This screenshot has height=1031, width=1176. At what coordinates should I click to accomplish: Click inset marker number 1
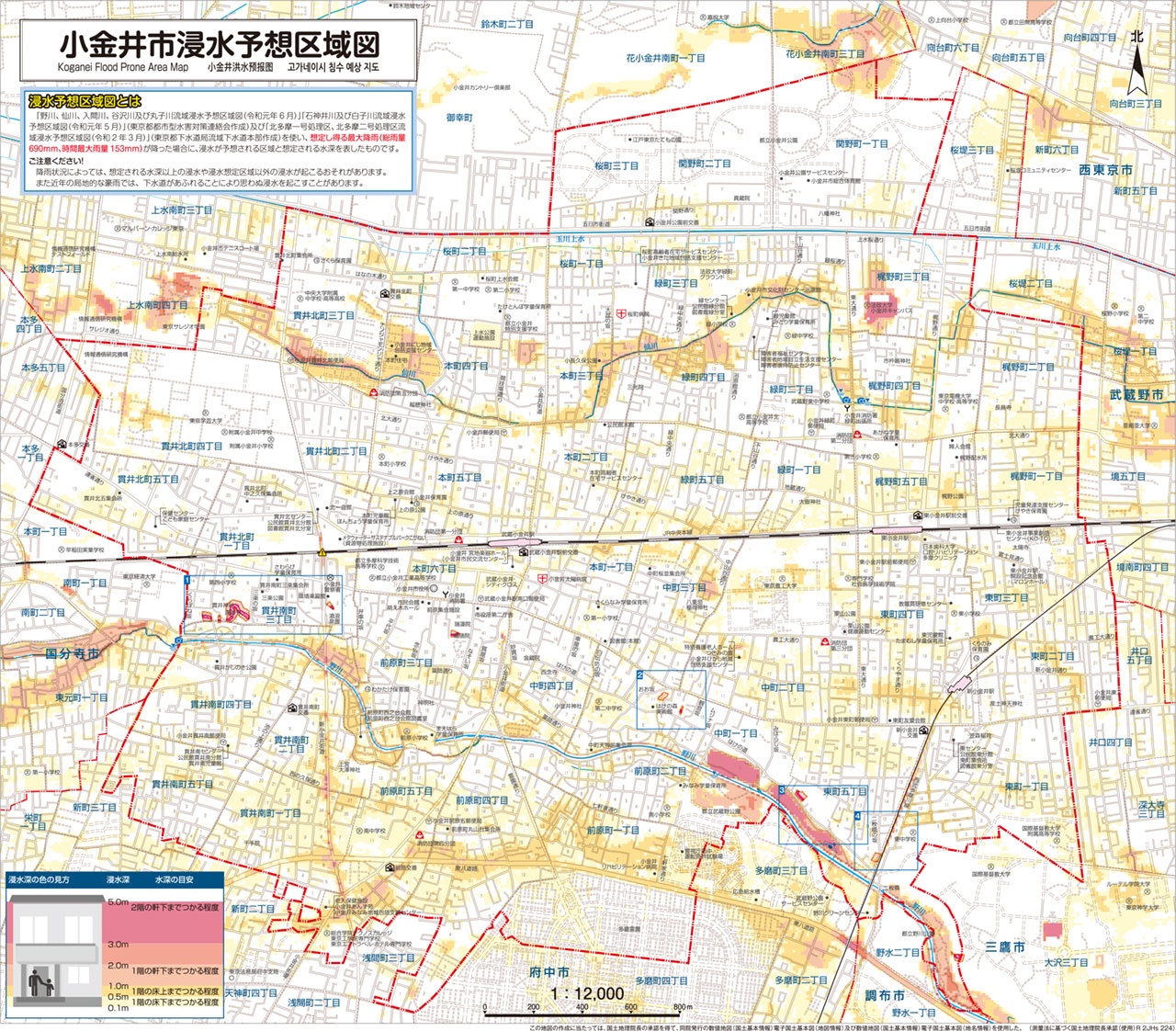point(187,581)
